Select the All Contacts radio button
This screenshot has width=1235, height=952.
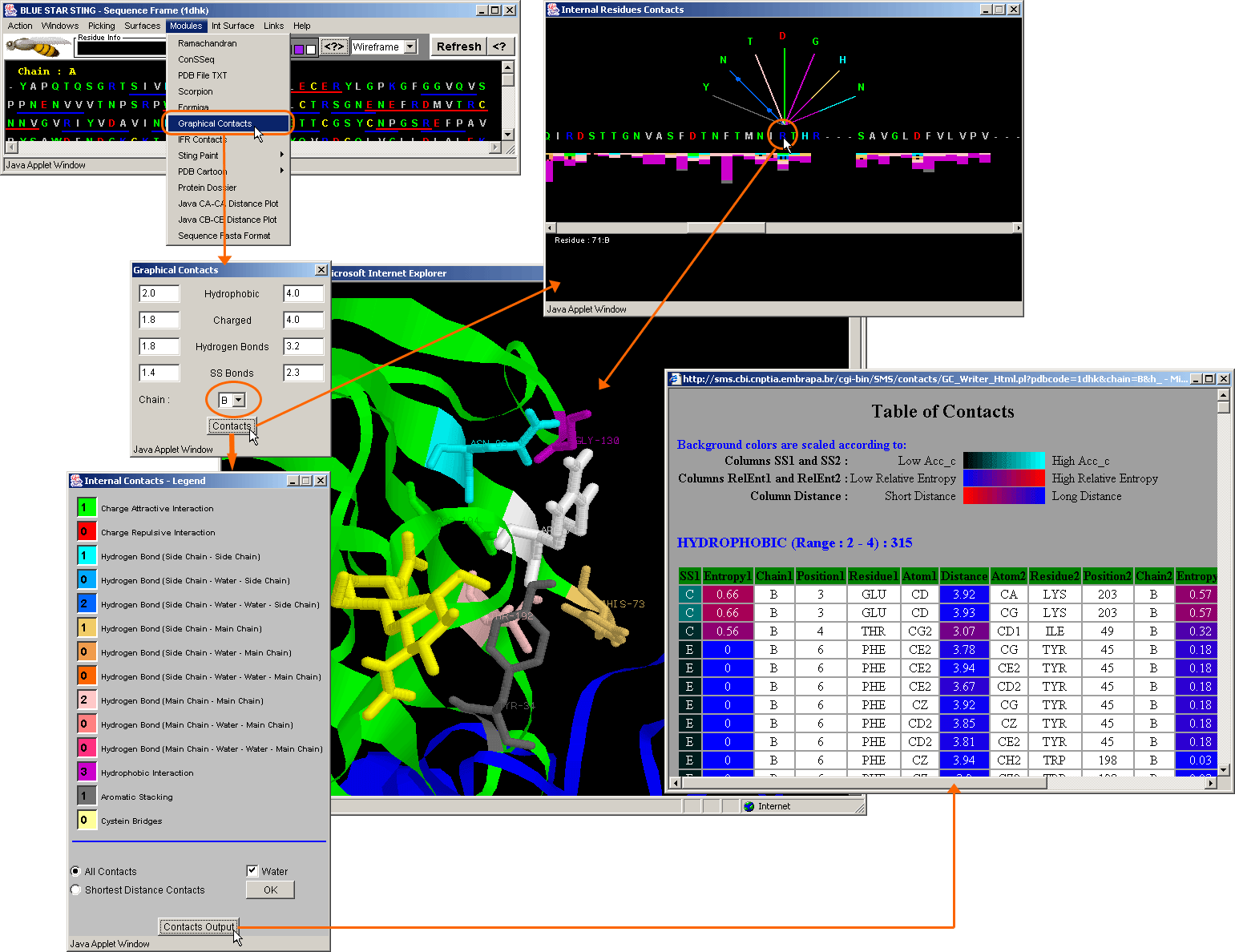tap(76, 871)
